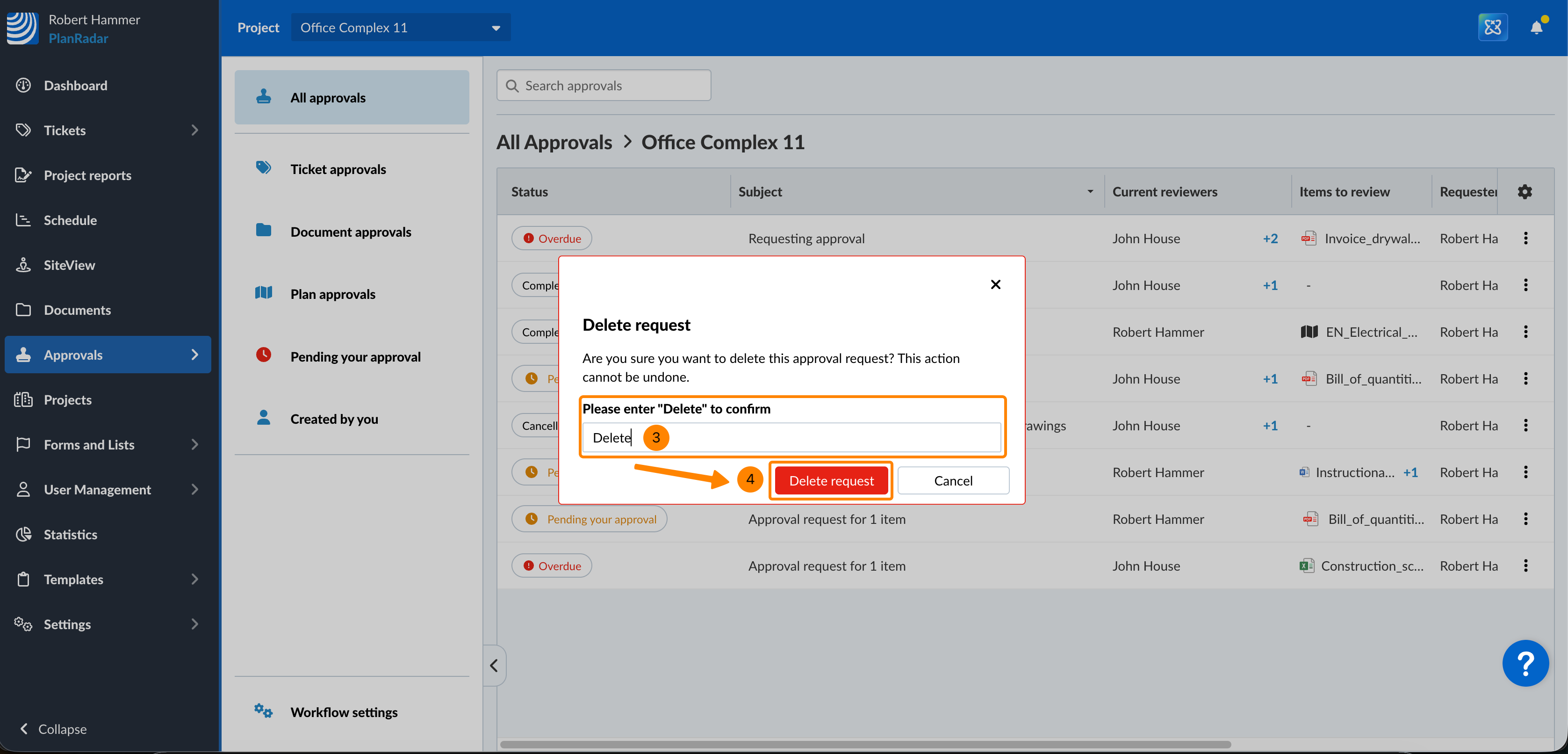Close the Delete request dialog
Image resolution: width=1568 pixels, height=754 pixels.
coord(995,284)
